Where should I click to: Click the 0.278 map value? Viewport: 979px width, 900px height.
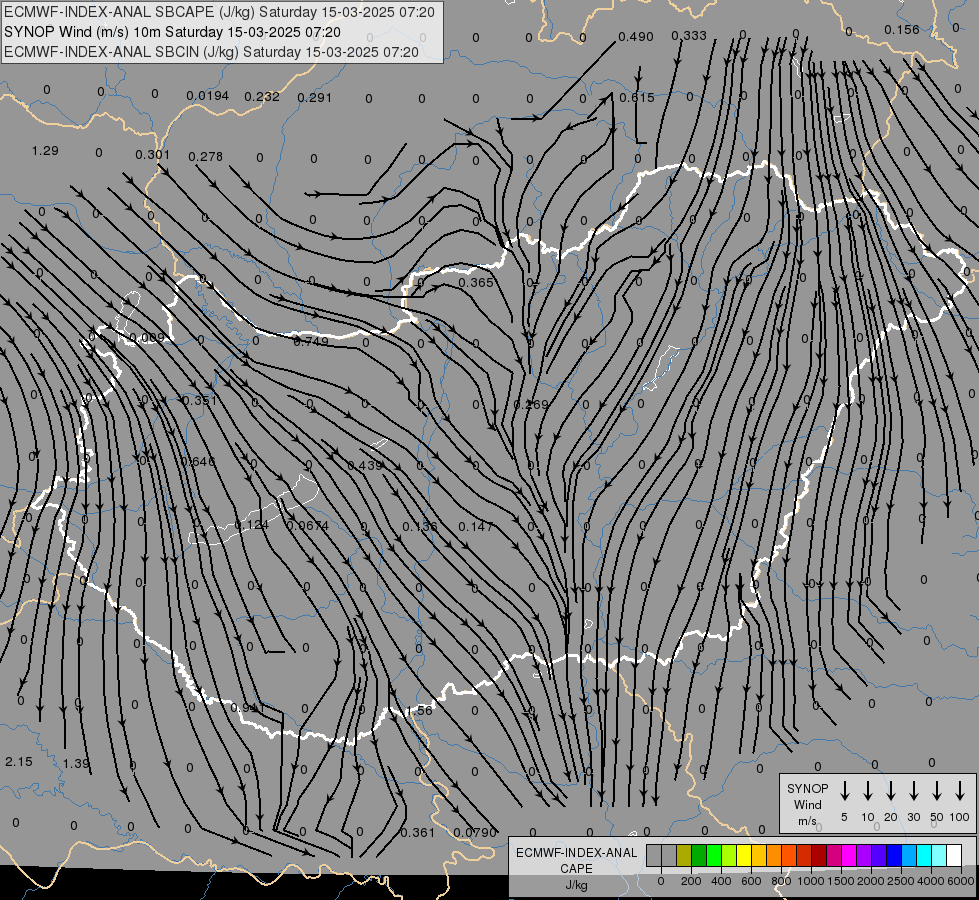click(x=205, y=156)
